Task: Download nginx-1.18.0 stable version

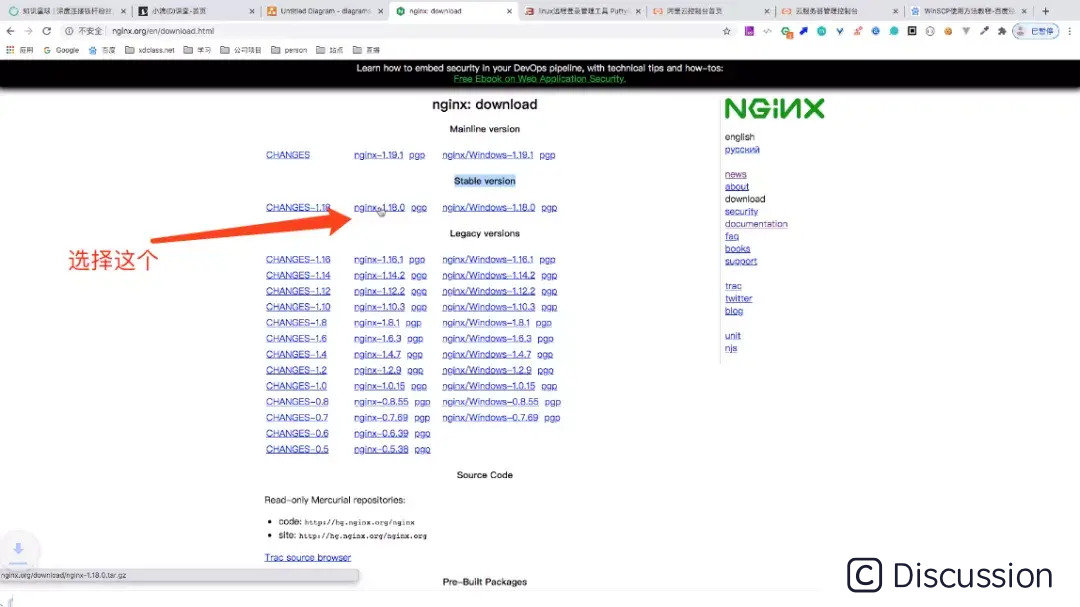Action: click(x=379, y=207)
